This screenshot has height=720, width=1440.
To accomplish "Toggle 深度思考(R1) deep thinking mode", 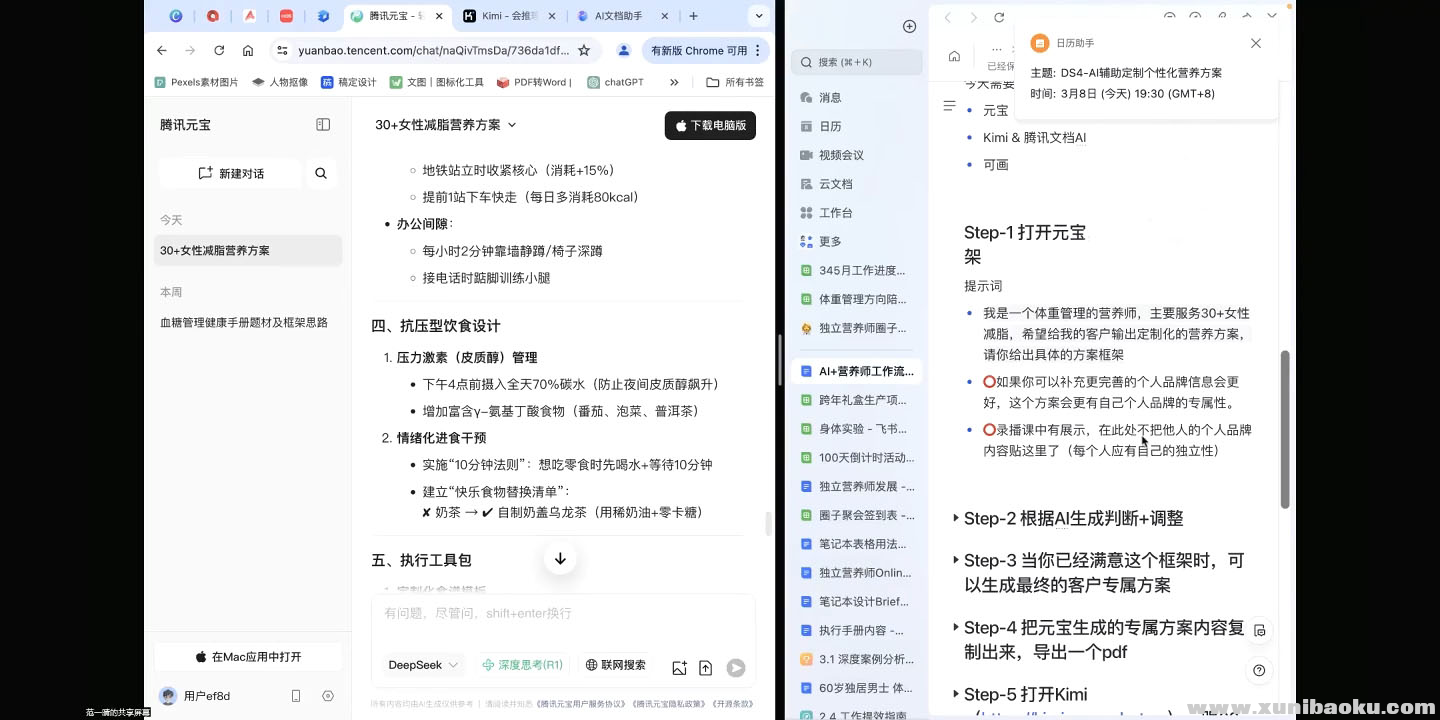I will (522, 665).
